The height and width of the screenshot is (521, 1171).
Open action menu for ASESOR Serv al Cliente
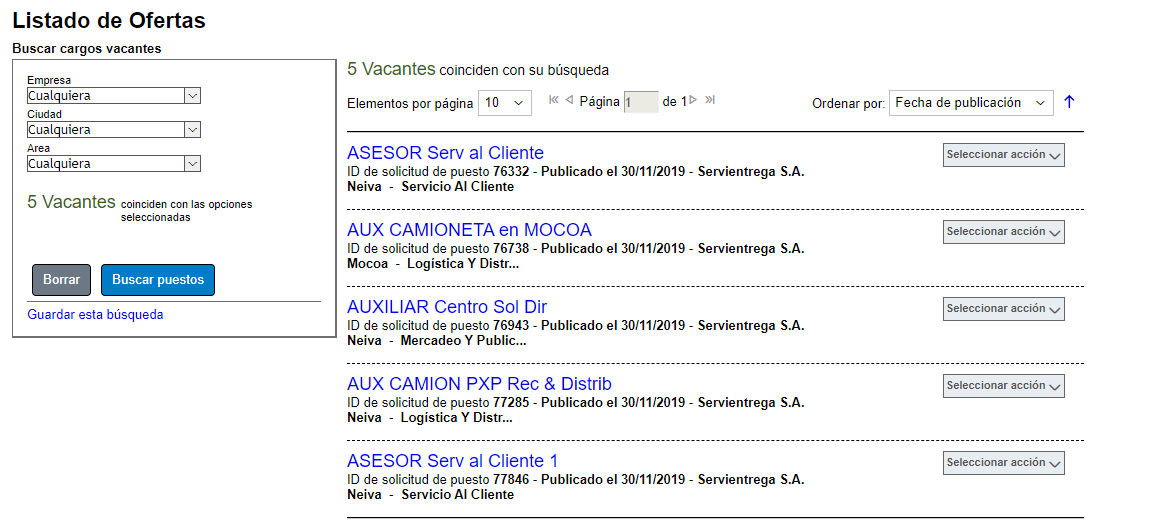click(1003, 155)
